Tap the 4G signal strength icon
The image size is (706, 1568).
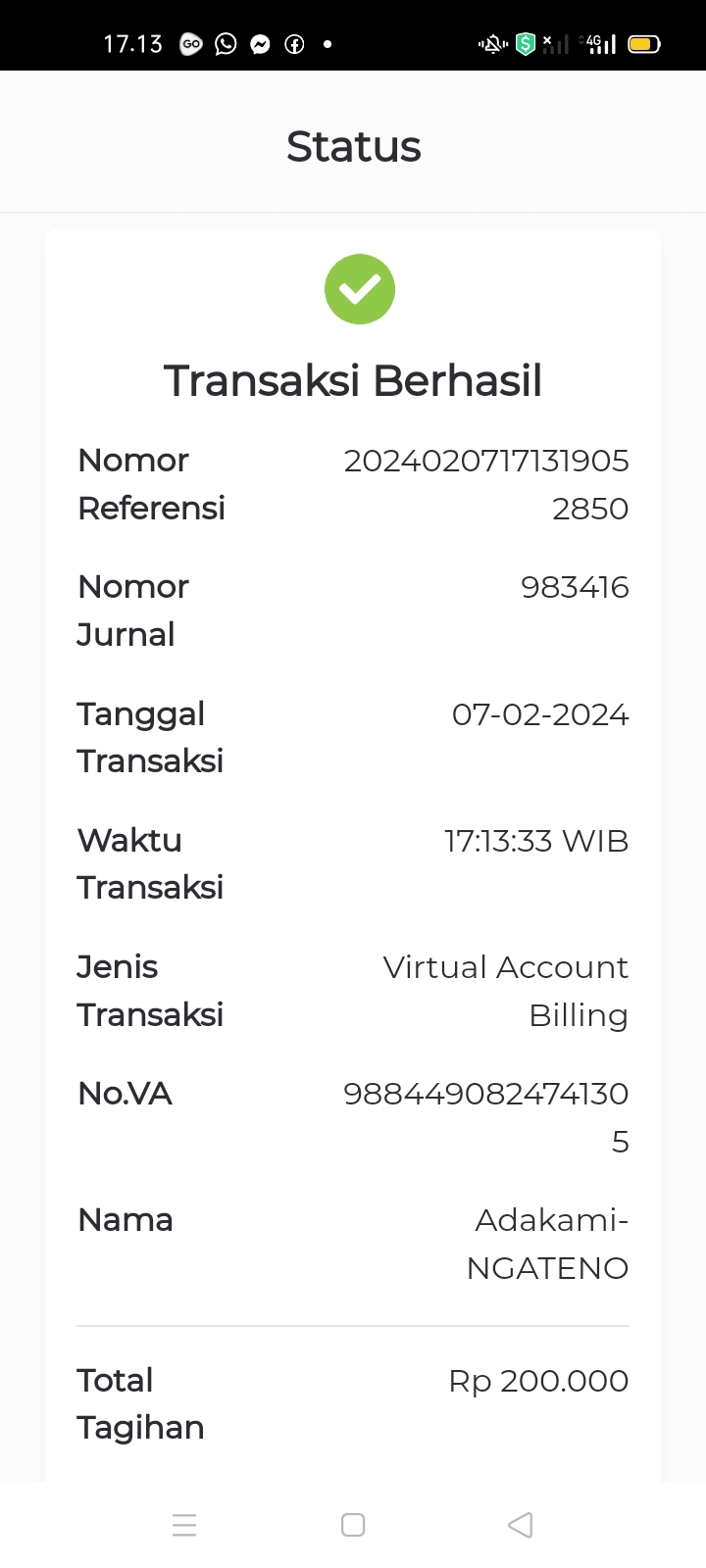(598, 44)
